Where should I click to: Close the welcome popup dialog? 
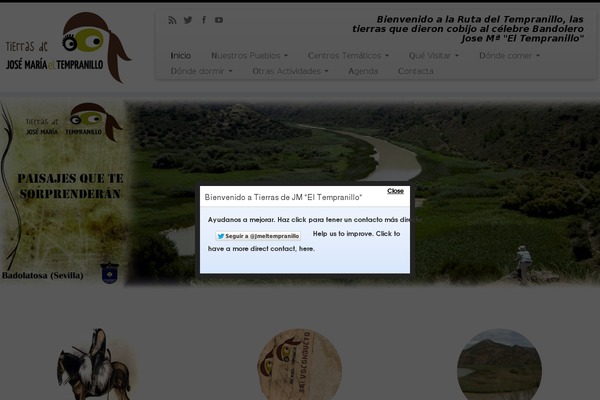(395, 191)
